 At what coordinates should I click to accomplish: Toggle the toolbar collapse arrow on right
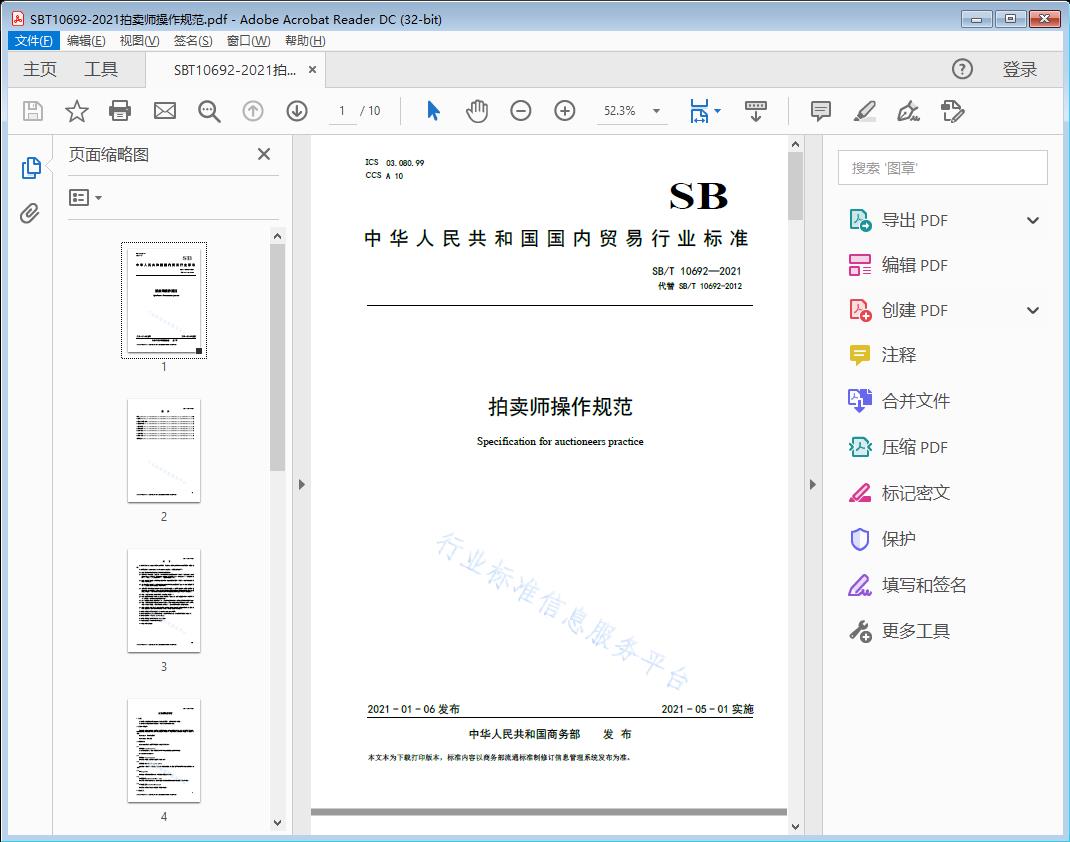[813, 484]
